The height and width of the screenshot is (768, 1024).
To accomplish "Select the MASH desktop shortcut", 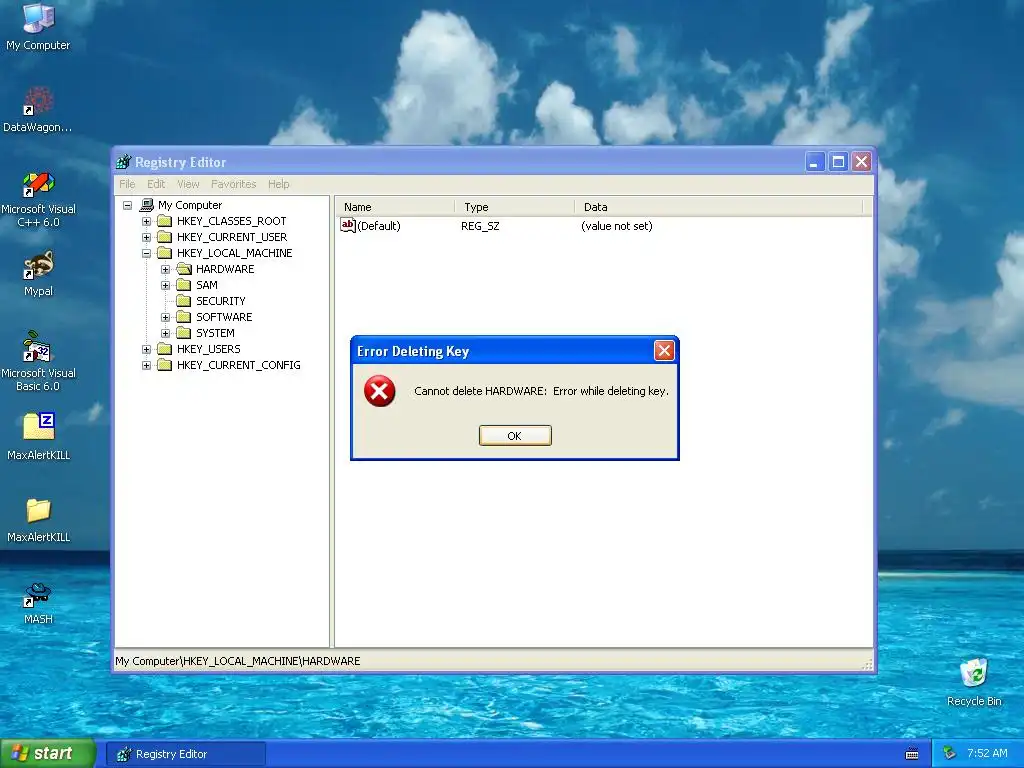I will (x=38, y=603).
